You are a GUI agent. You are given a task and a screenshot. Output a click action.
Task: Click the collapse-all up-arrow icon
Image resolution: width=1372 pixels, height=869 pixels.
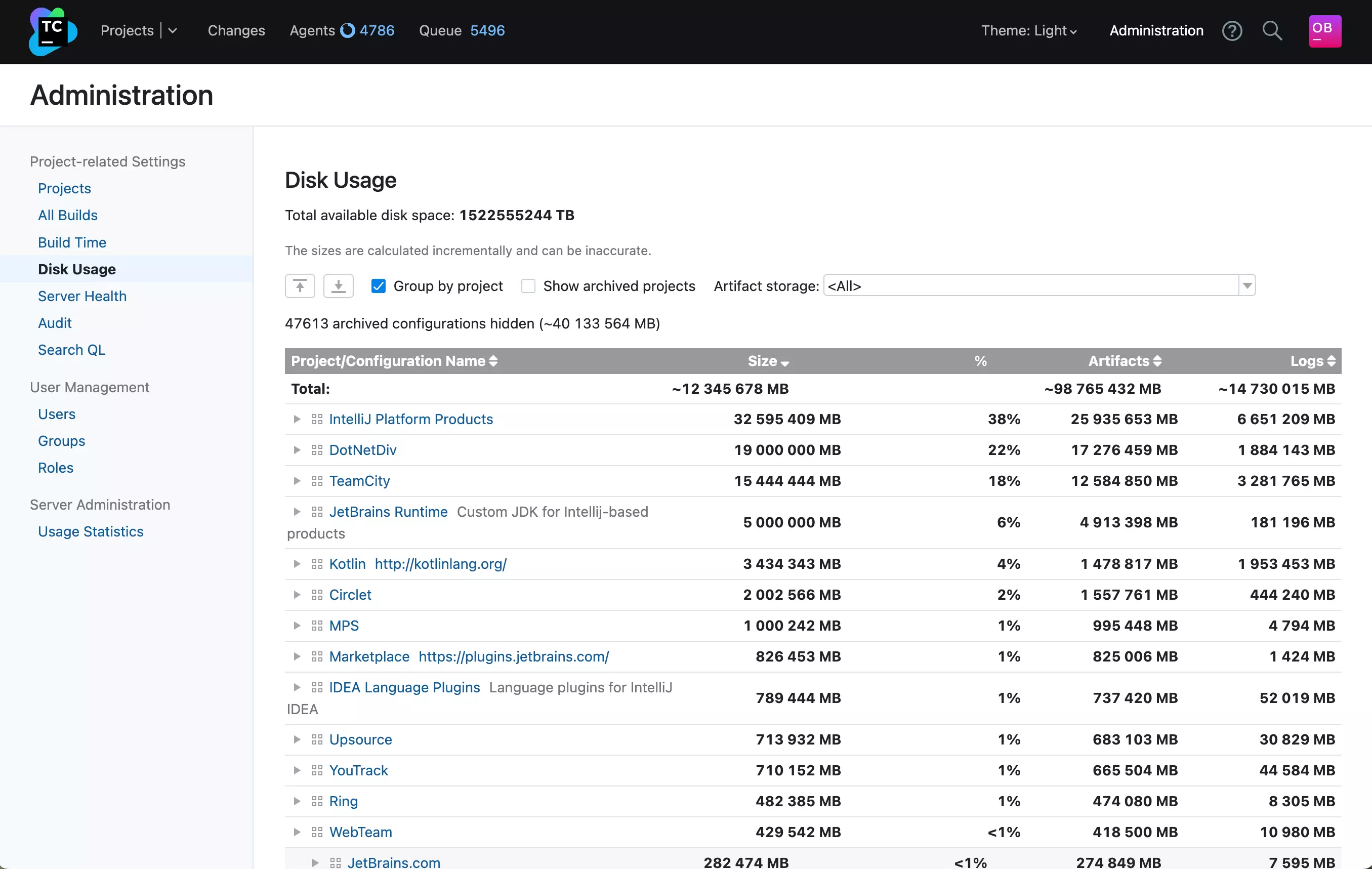coord(300,285)
